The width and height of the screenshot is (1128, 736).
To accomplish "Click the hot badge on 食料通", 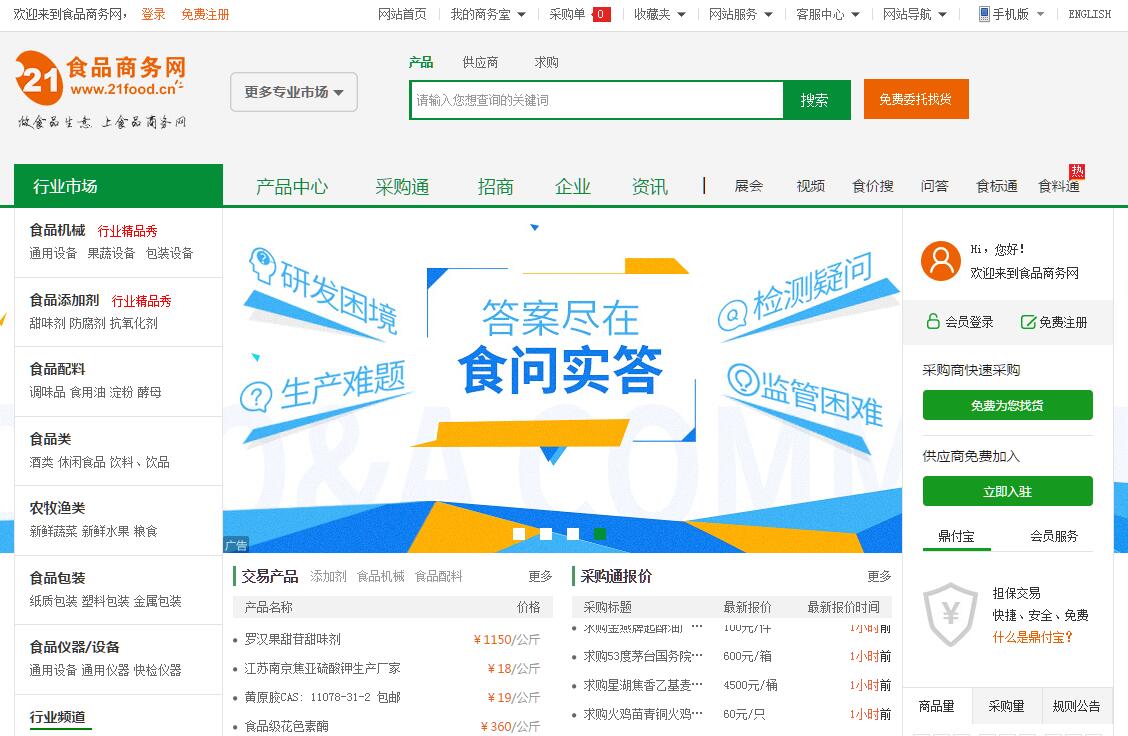I will pyautogui.click(x=1077, y=171).
